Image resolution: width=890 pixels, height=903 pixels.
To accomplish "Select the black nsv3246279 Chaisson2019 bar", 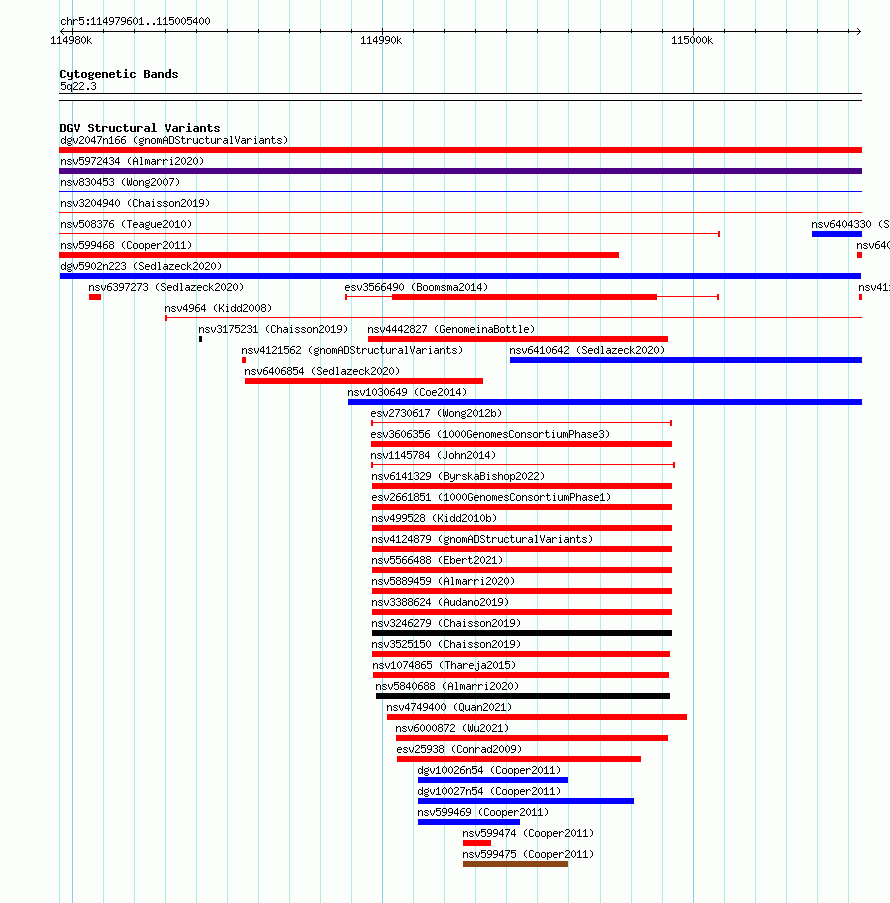I will click(x=521, y=633).
